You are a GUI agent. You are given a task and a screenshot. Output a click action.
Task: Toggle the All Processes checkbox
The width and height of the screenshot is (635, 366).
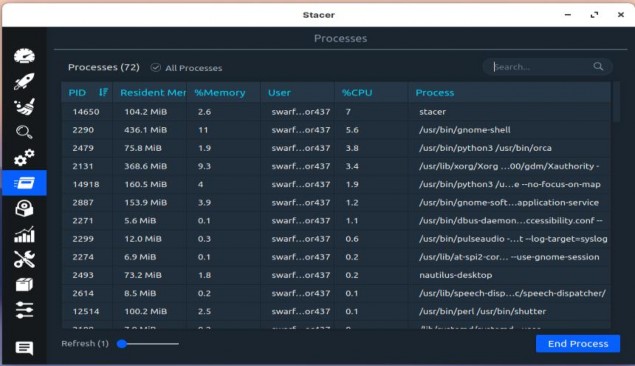(156, 68)
